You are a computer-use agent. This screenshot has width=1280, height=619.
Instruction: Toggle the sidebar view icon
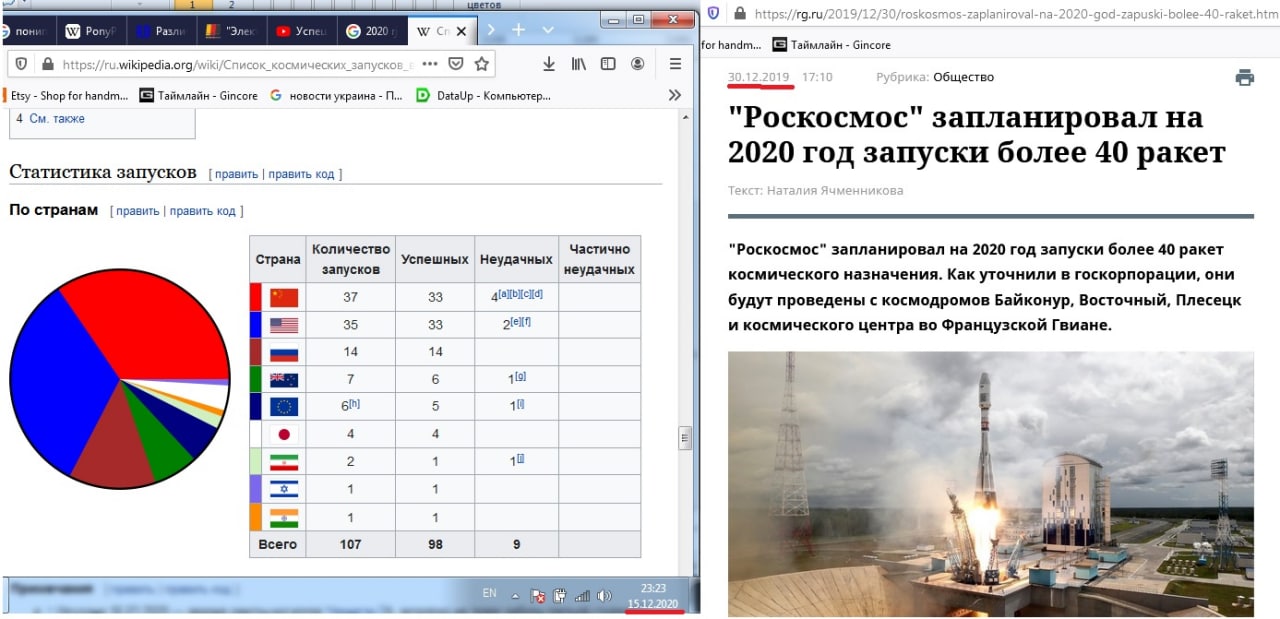pos(608,64)
